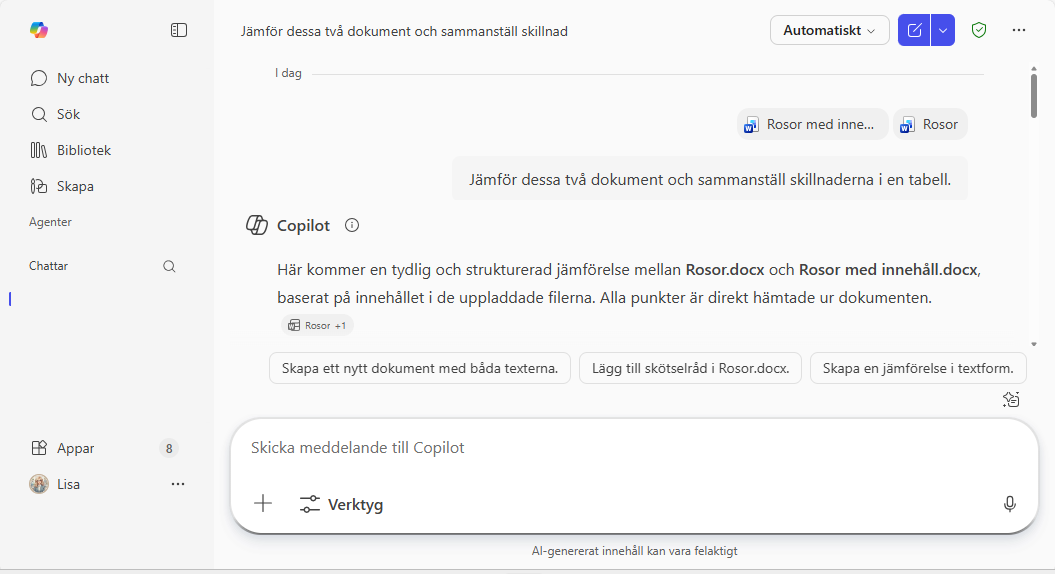Search chats with Chattar magnifier icon
1055x574 pixels.
pyautogui.click(x=169, y=266)
